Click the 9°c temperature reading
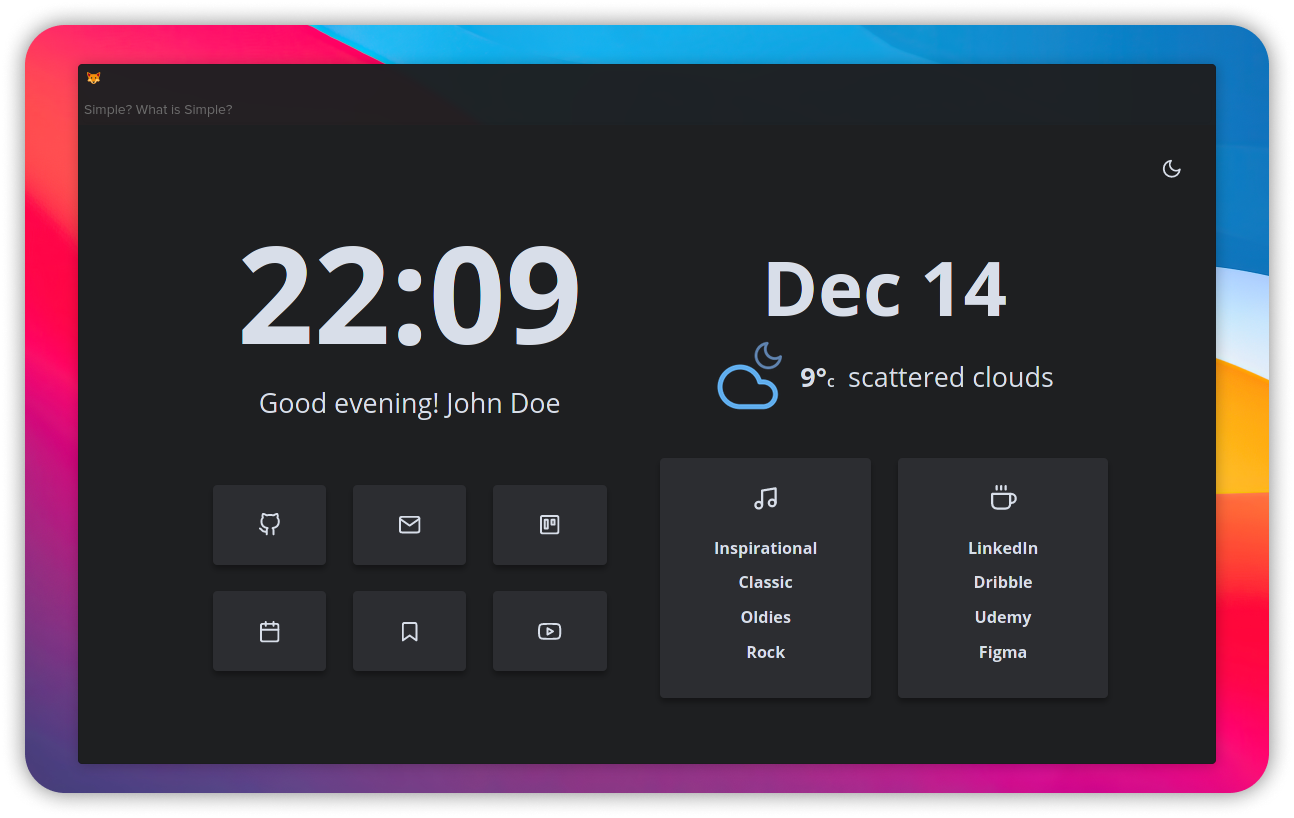This screenshot has width=1294, height=818. [817, 378]
